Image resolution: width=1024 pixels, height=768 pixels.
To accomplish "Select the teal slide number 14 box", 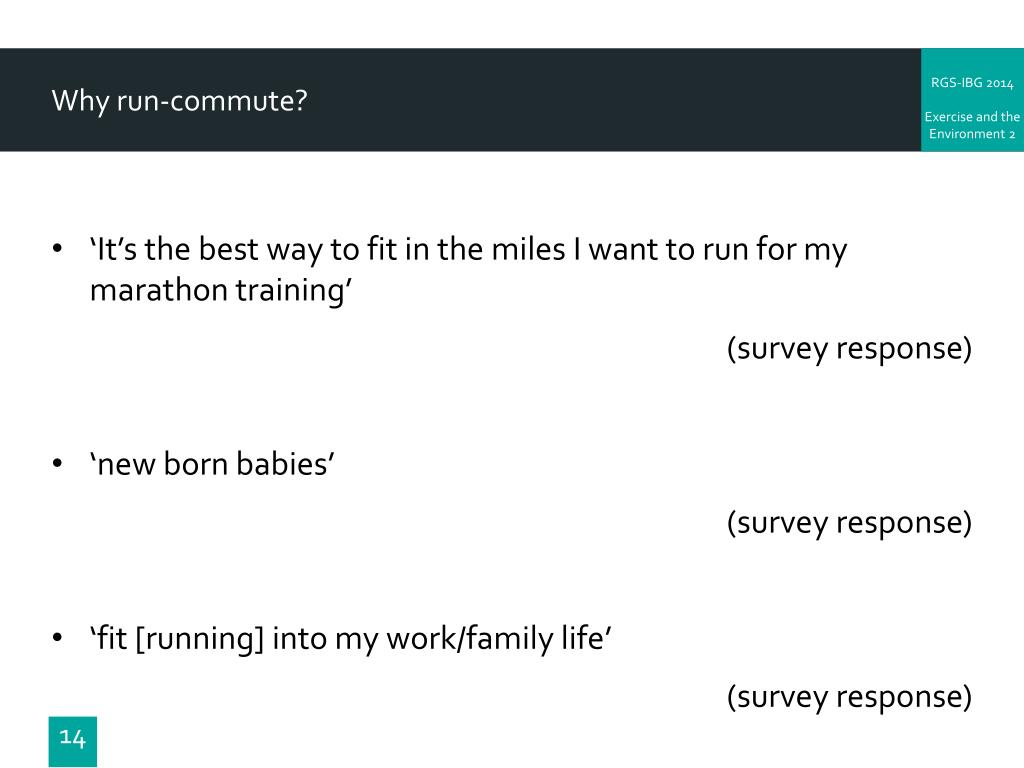I will pyautogui.click(x=72, y=741).
